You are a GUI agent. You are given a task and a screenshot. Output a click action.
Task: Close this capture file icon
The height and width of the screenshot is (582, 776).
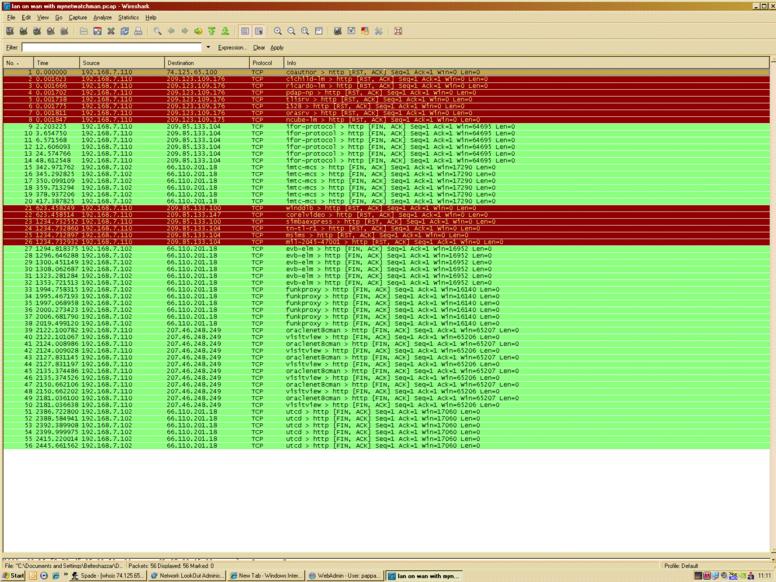[111, 31]
